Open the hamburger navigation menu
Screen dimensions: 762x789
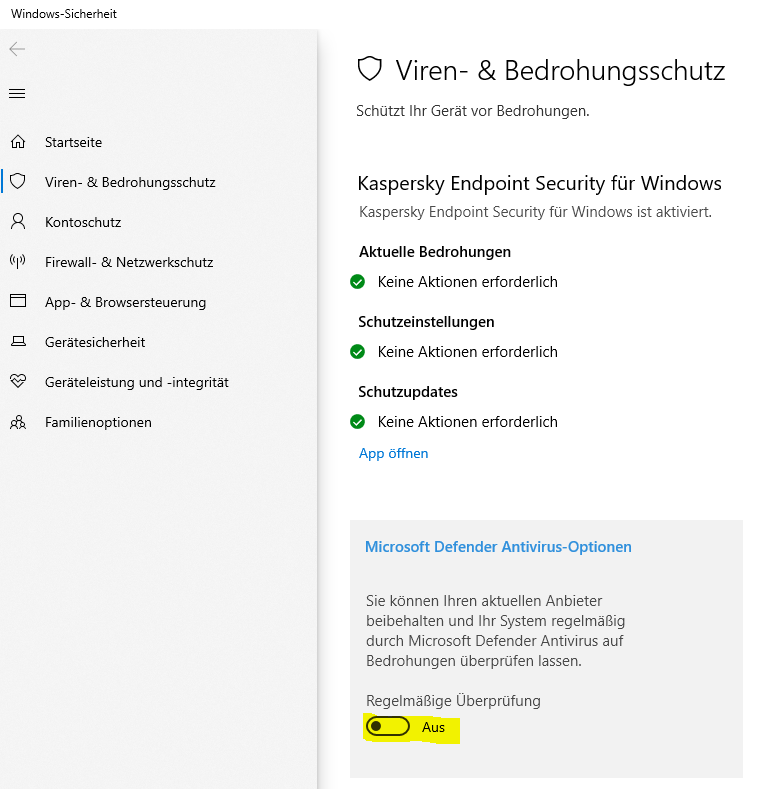tap(17, 94)
